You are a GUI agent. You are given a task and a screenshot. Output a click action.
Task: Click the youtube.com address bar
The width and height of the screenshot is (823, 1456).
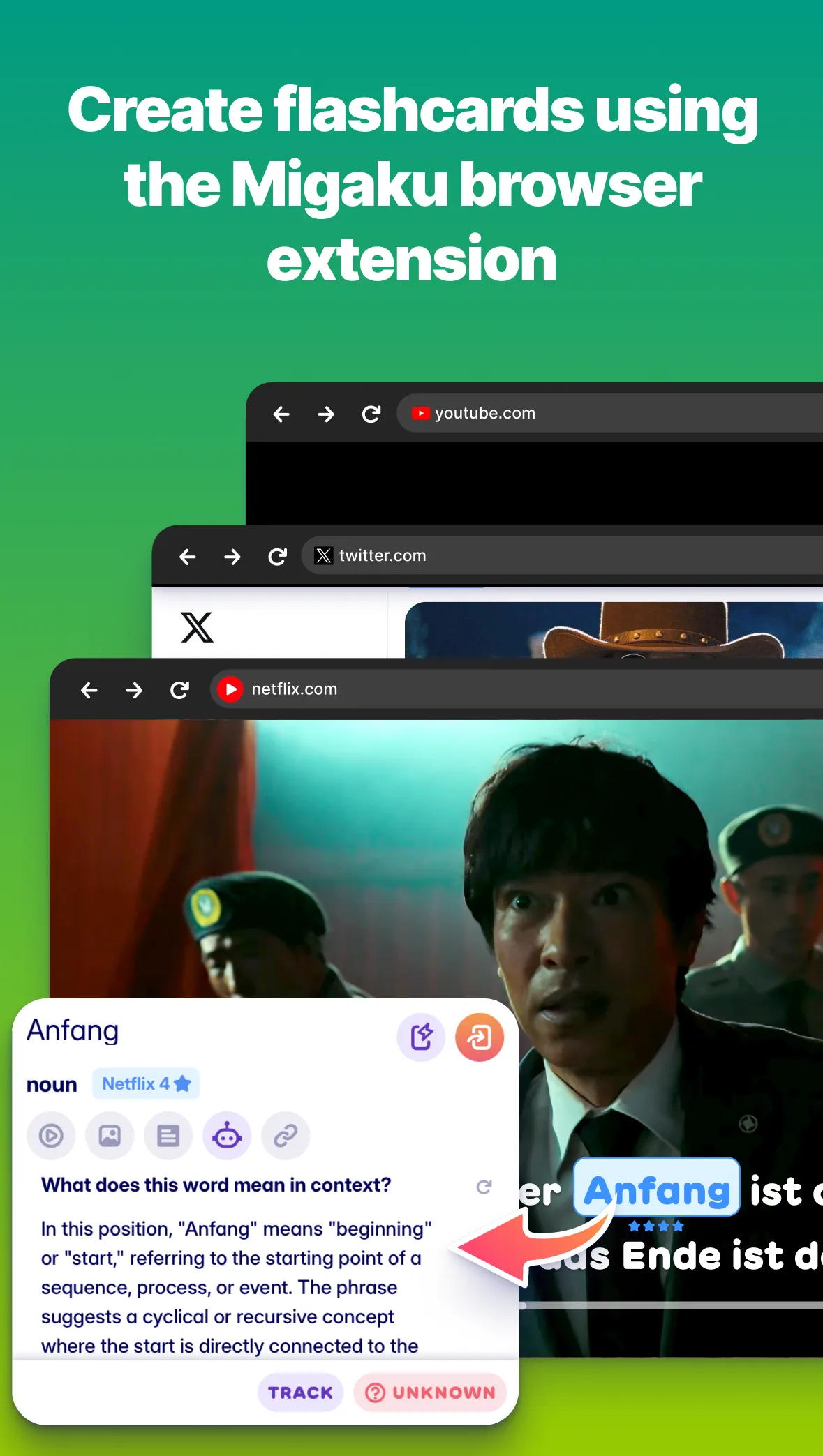point(609,413)
